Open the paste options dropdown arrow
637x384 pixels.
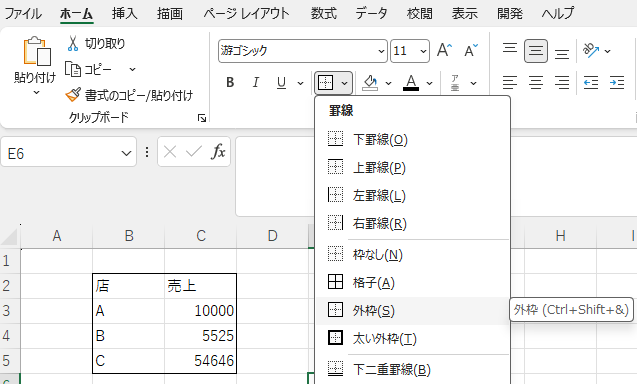tap(36, 93)
